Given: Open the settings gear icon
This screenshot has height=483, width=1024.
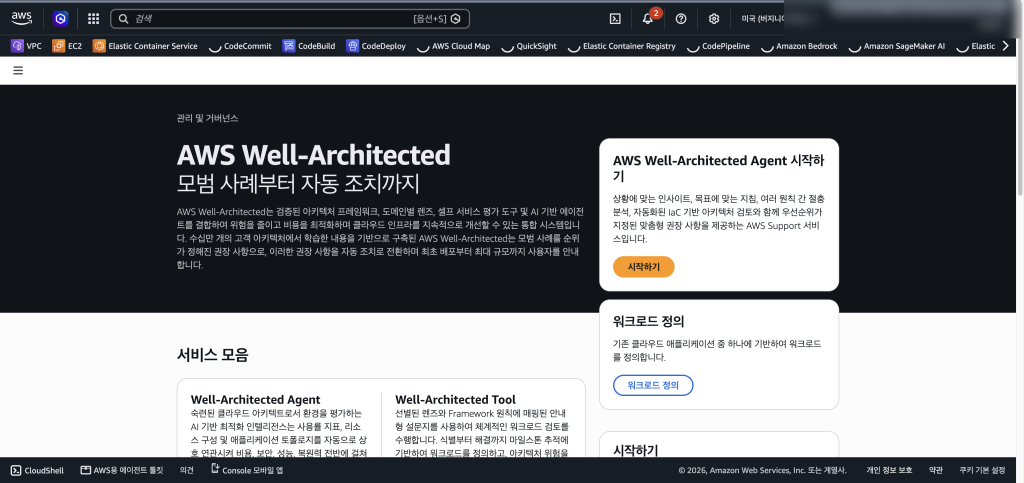Looking at the screenshot, I should point(714,19).
